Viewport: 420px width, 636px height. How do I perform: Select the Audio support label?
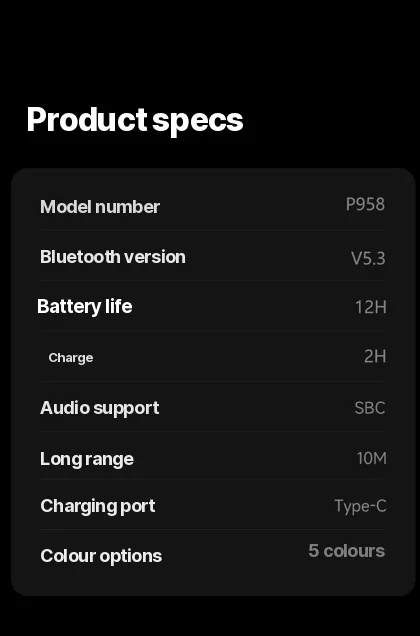[99, 408]
